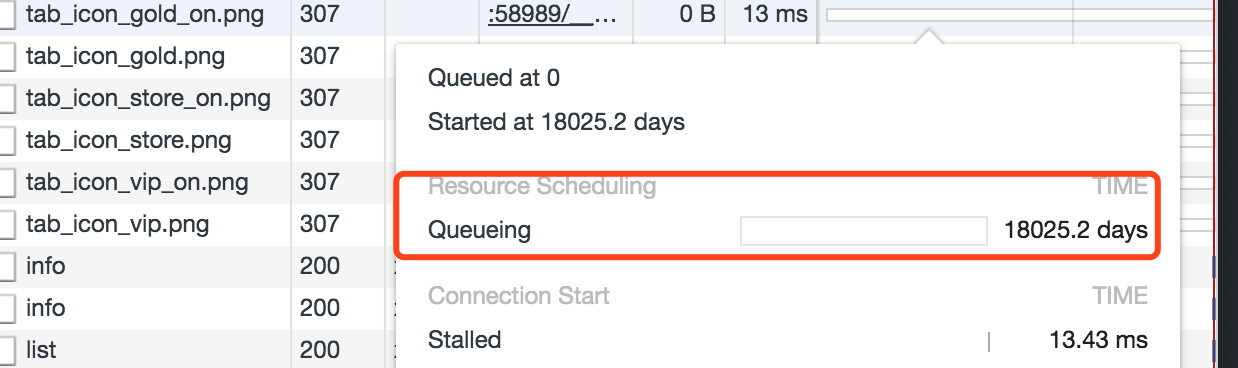Viewport: 1238px width, 368px height.
Task: Click the 307 status of tab_icon_gold_on.png
Action: pyautogui.click(x=320, y=15)
